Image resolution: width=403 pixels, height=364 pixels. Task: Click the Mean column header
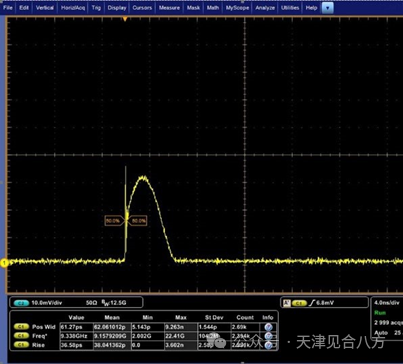coord(112,318)
